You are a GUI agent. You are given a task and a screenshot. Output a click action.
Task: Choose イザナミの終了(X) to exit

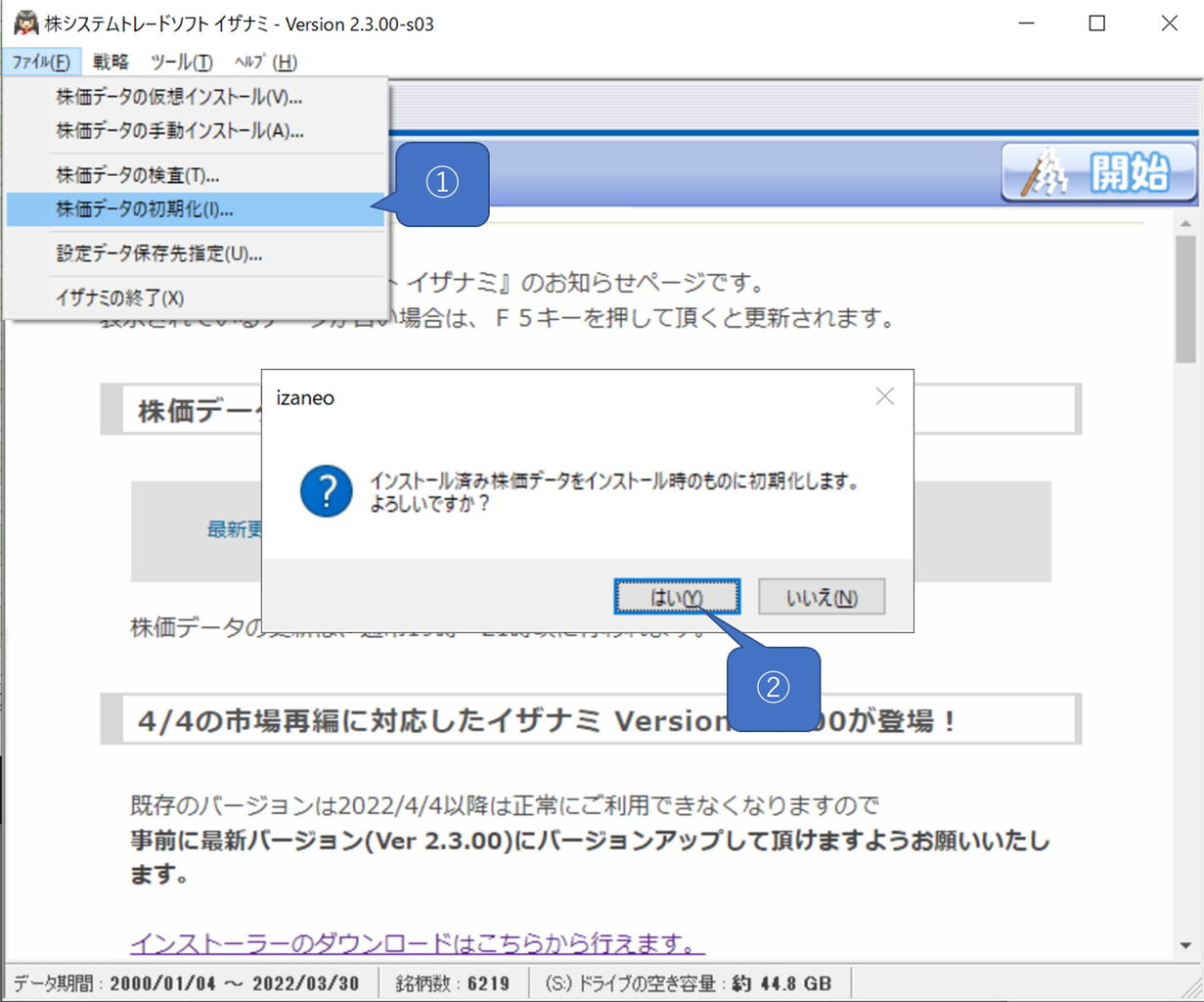[x=196, y=297]
